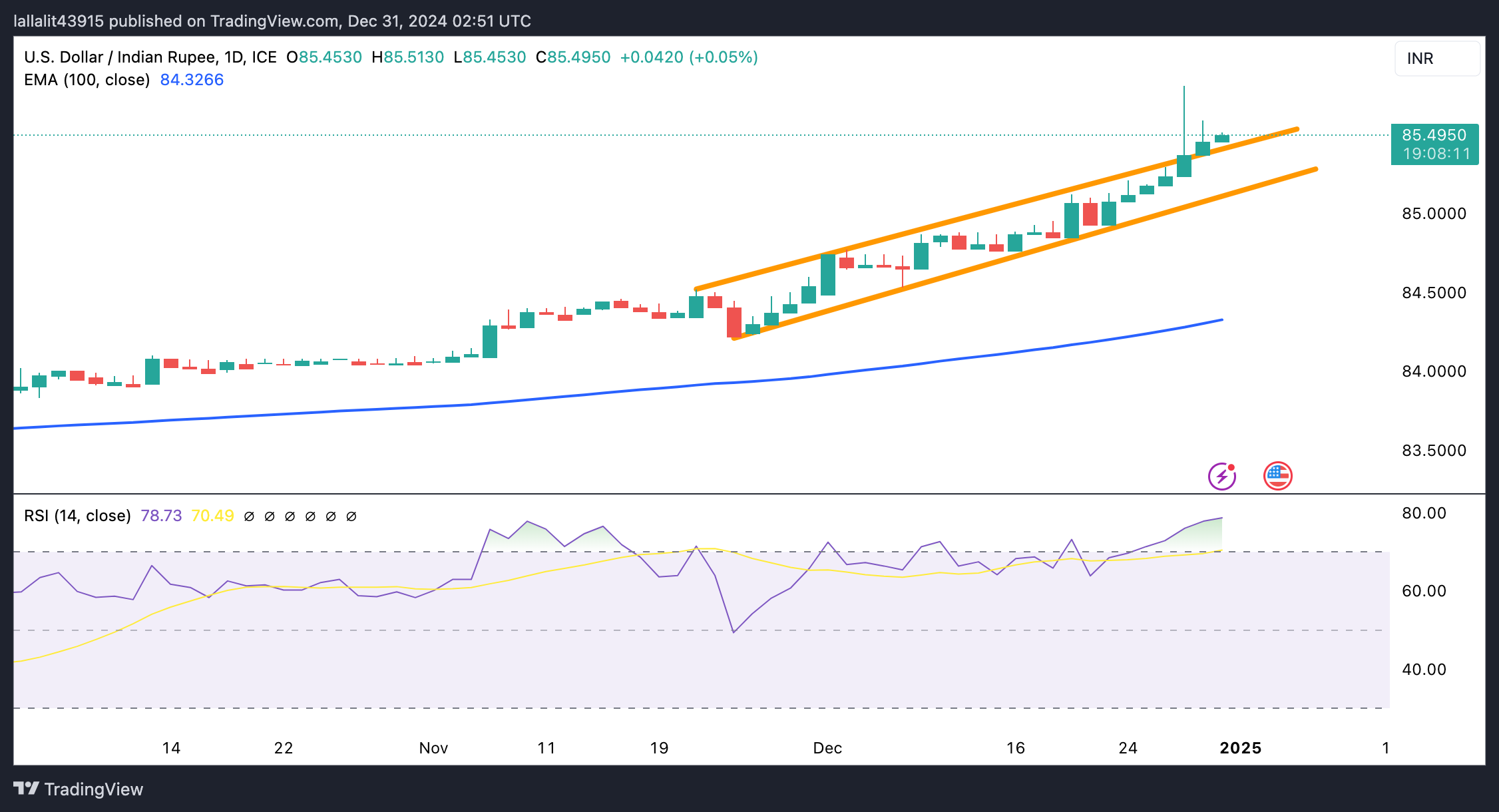
Task: Click the US flag economic event icon
Action: point(1277,475)
